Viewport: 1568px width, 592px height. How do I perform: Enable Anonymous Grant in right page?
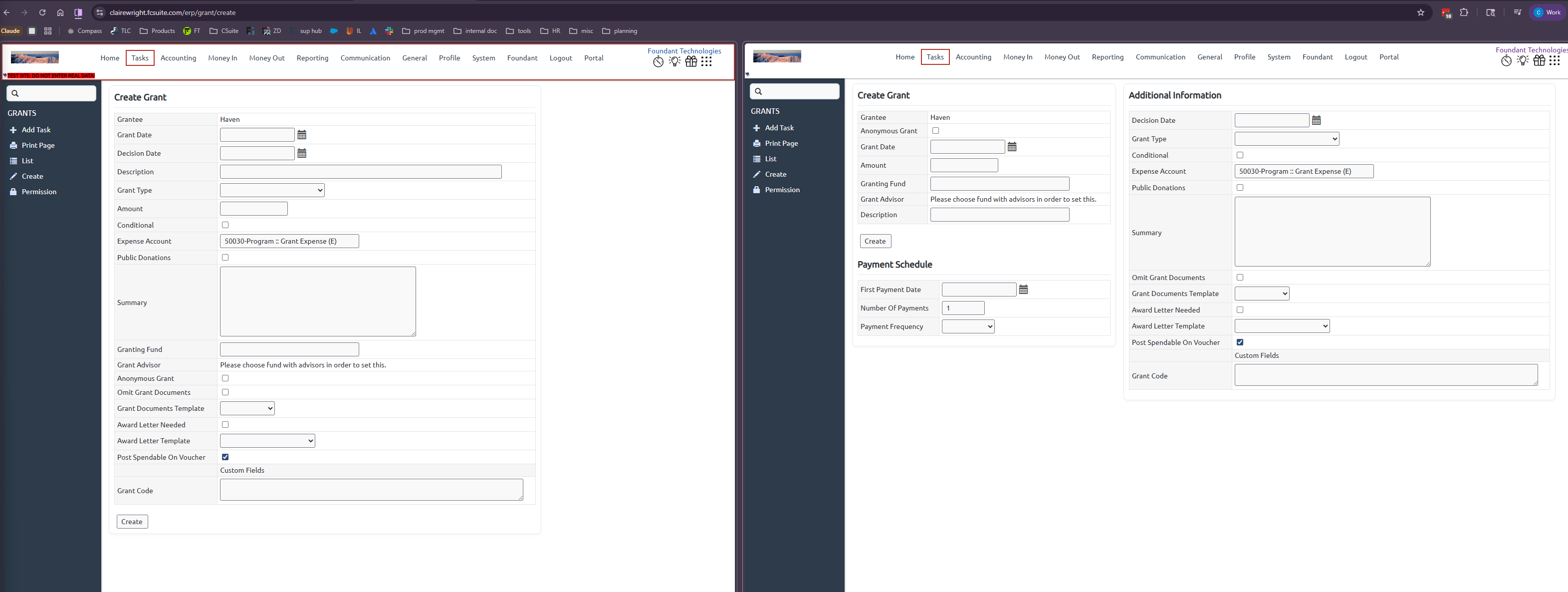(x=935, y=131)
